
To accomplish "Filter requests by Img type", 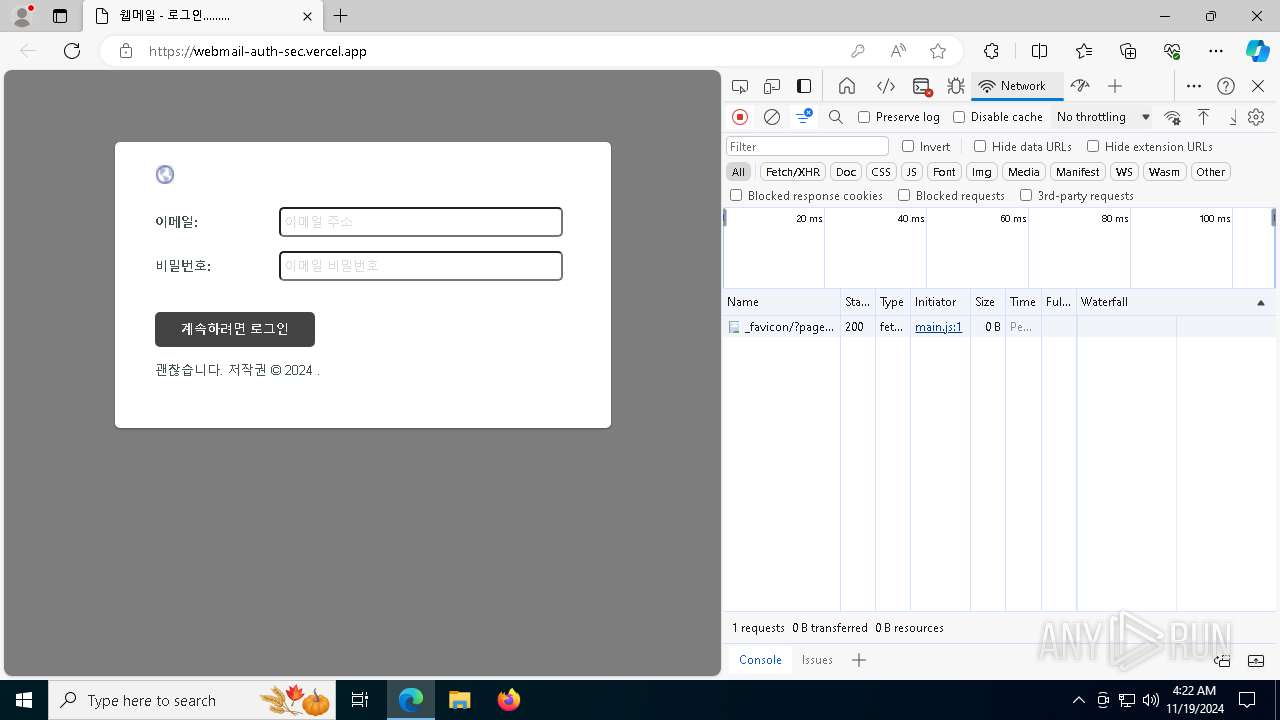I will [x=982, y=172].
